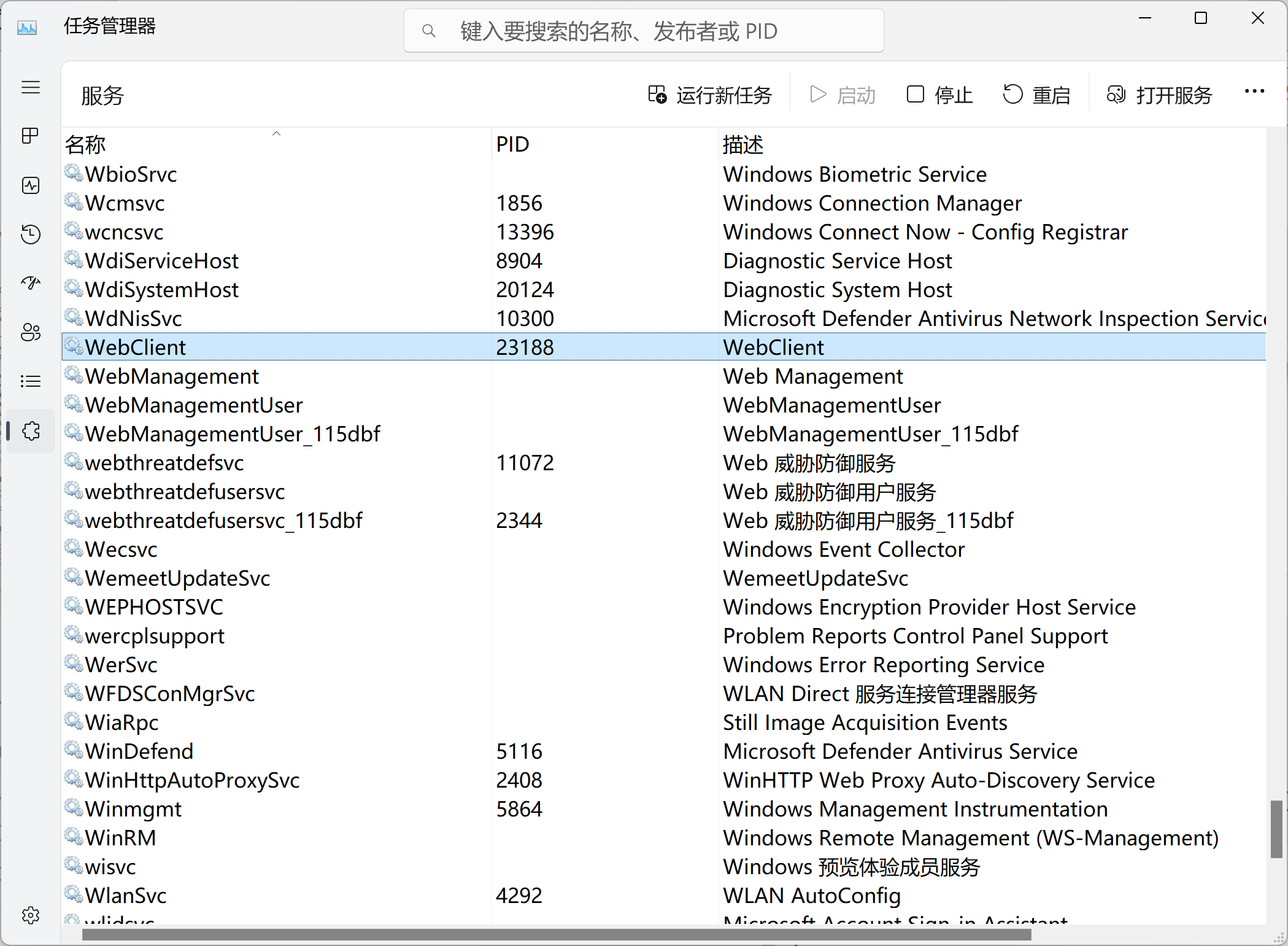Click the performance graph sidebar icon
The height and width of the screenshot is (946, 1288).
30,185
